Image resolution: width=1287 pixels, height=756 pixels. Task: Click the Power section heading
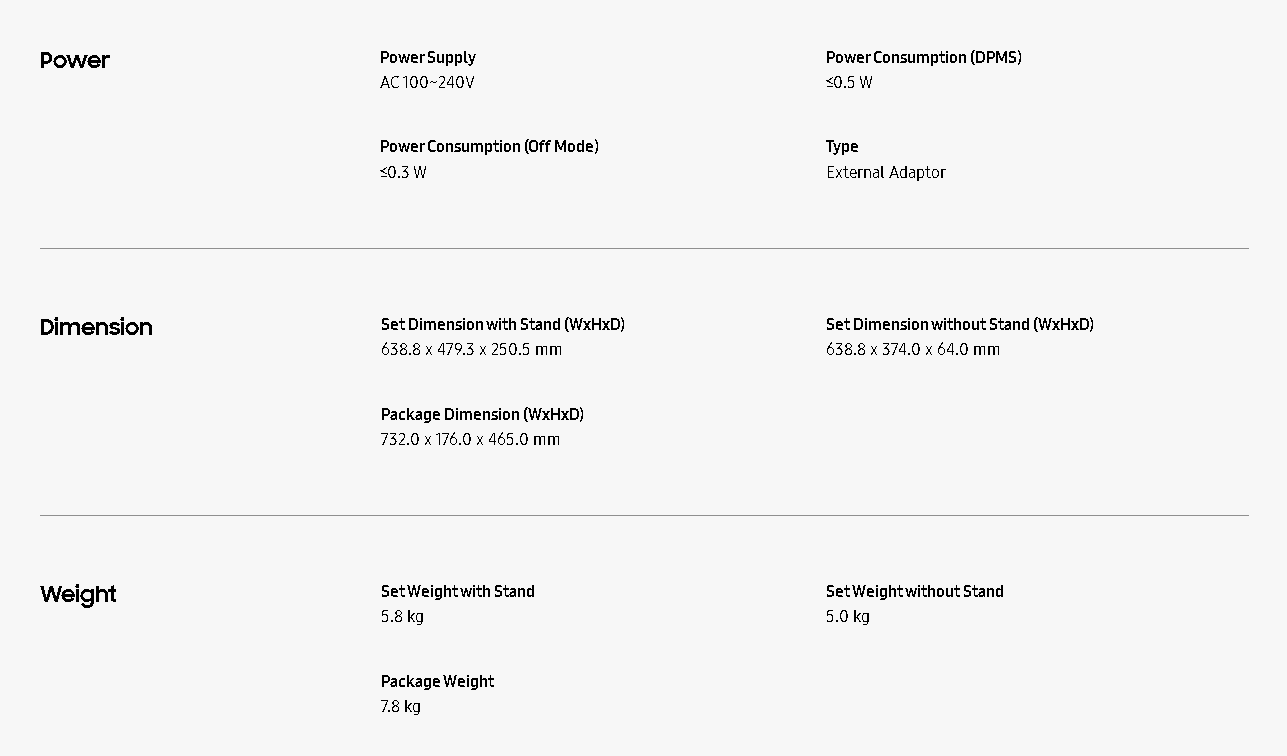tap(75, 60)
